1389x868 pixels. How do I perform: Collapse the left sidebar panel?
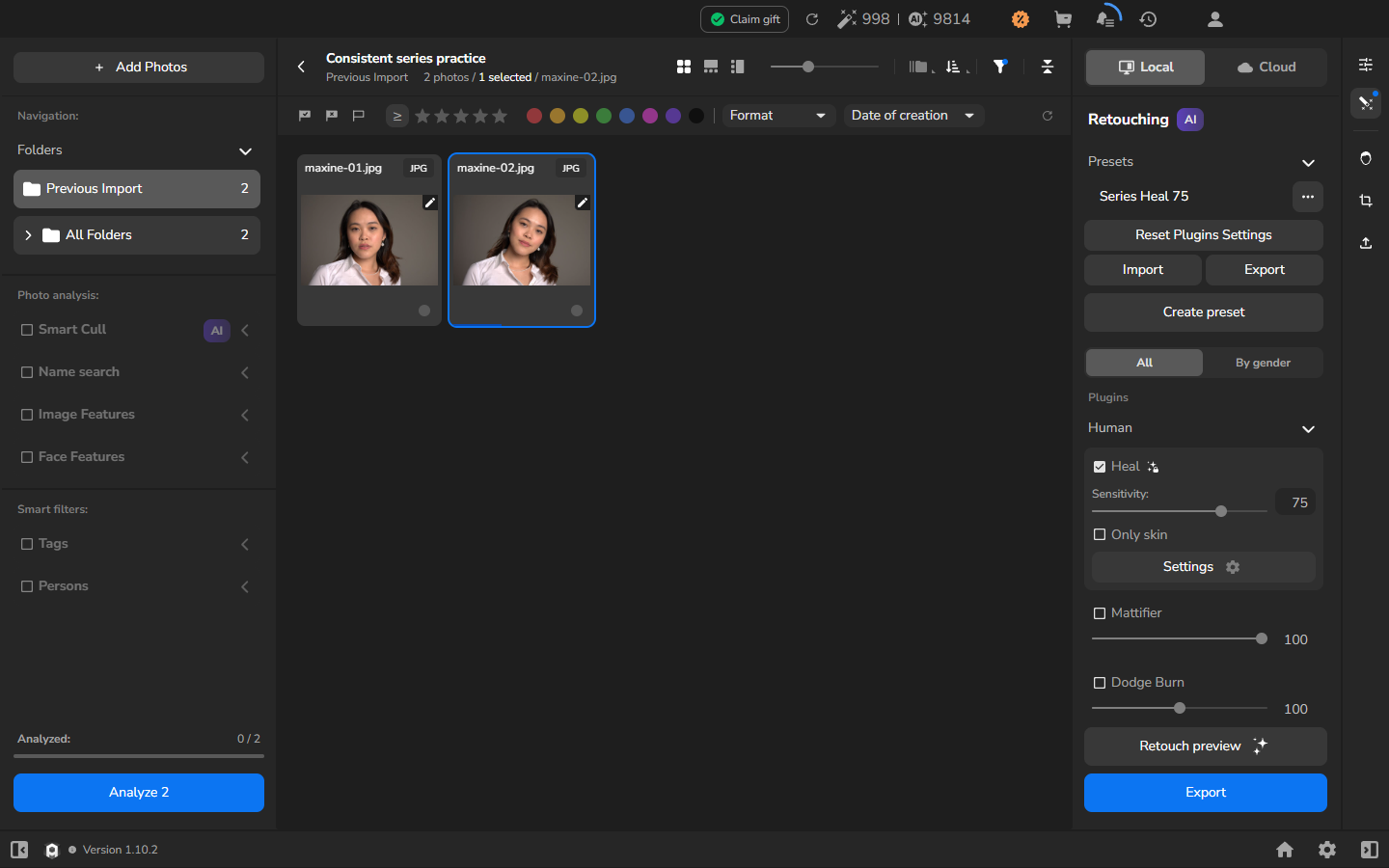click(x=19, y=850)
